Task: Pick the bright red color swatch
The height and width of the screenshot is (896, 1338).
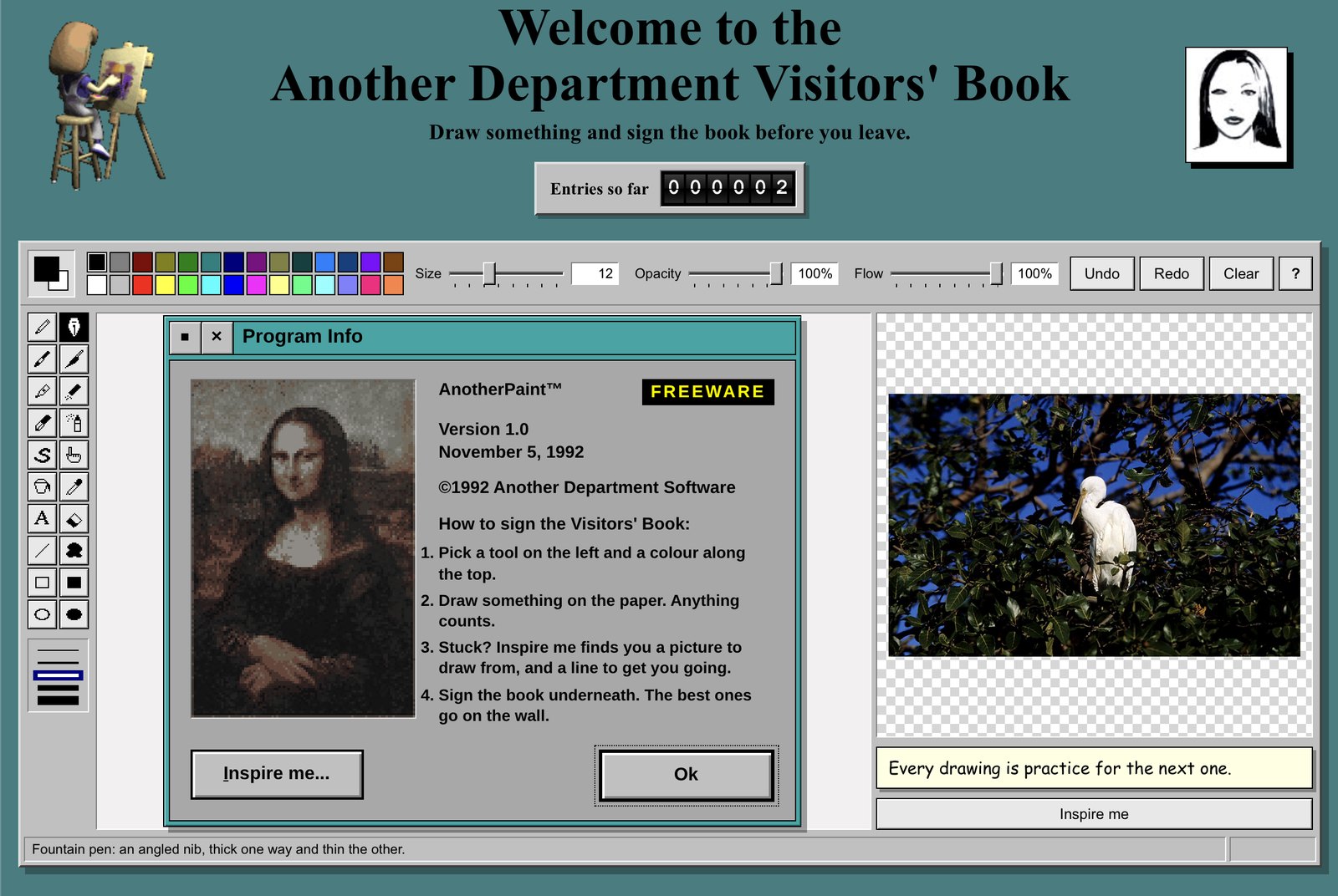Action: tap(142, 285)
